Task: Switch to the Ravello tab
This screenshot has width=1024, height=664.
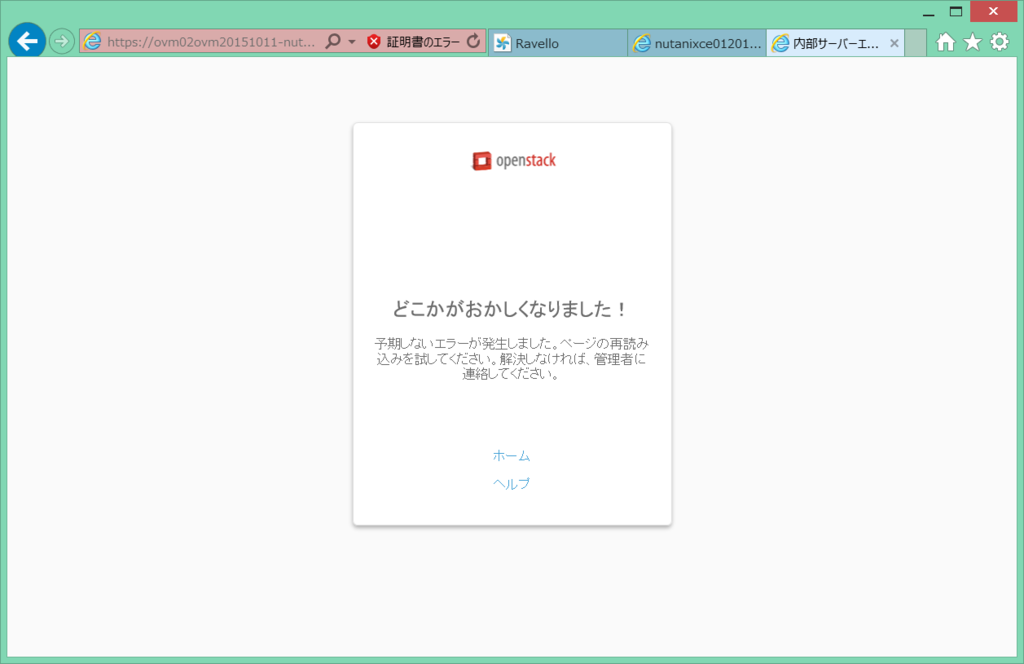Action: tap(558, 43)
